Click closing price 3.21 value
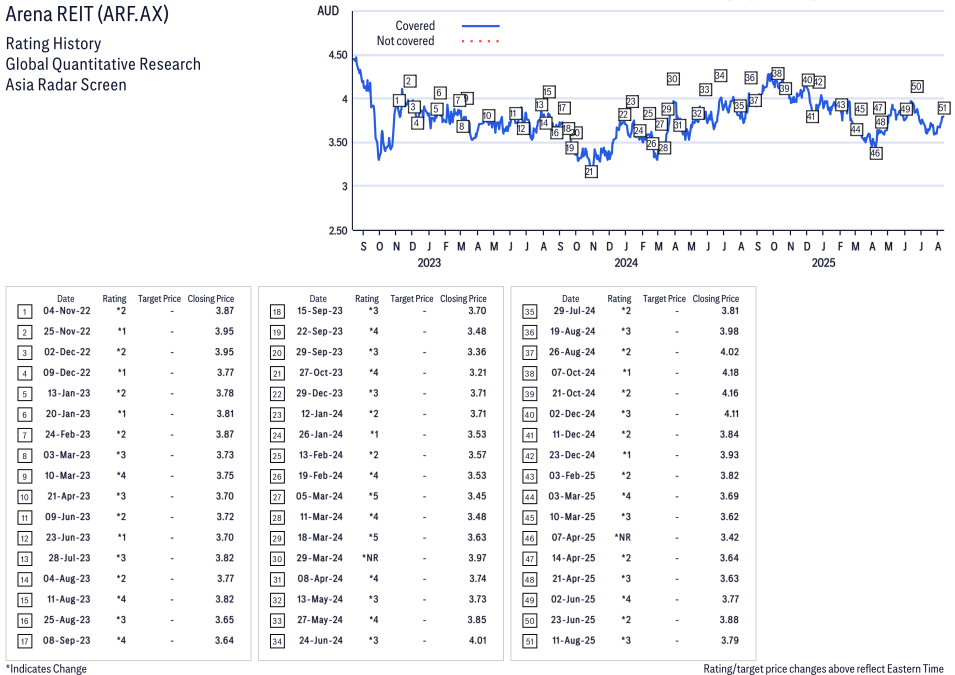Screen dimensions: 955x675 pyautogui.click(x=478, y=373)
